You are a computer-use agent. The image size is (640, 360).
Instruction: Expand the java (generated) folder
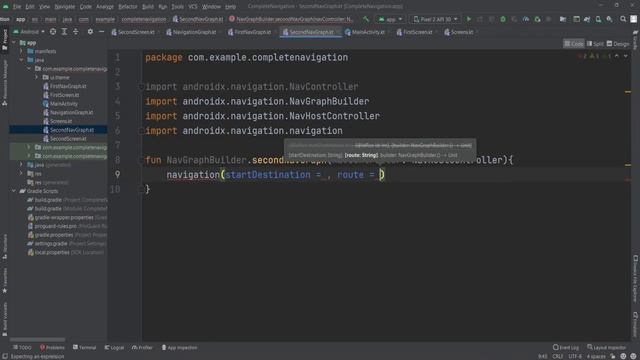(22, 164)
